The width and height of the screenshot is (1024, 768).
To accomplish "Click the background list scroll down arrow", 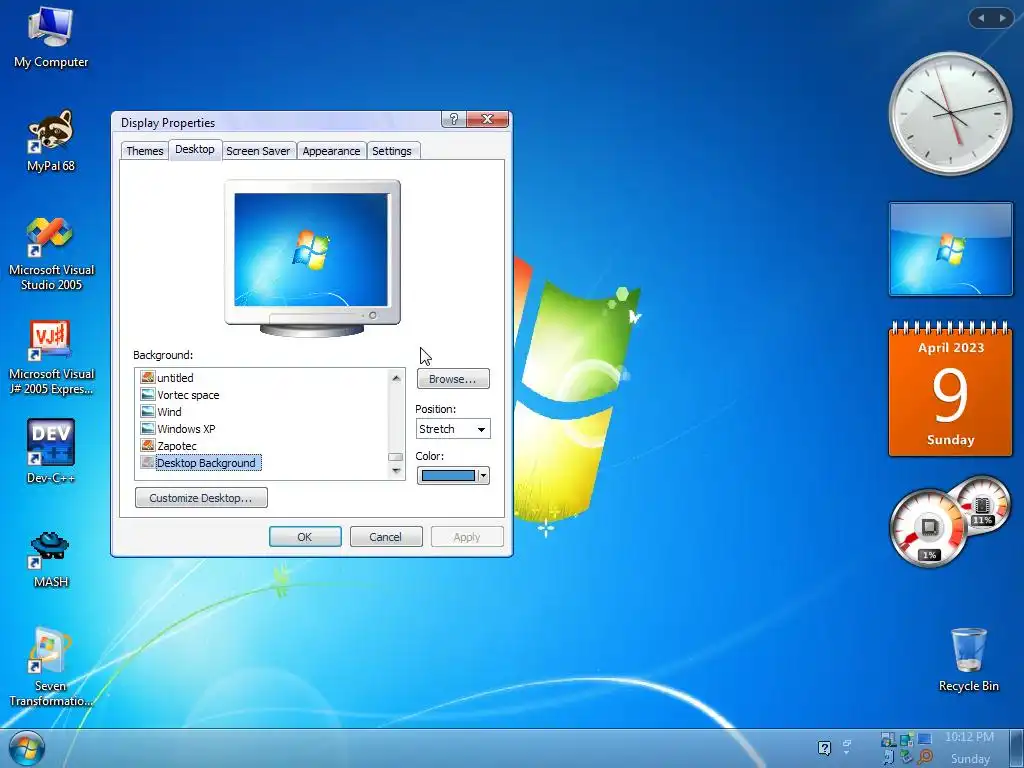I will click(x=396, y=471).
